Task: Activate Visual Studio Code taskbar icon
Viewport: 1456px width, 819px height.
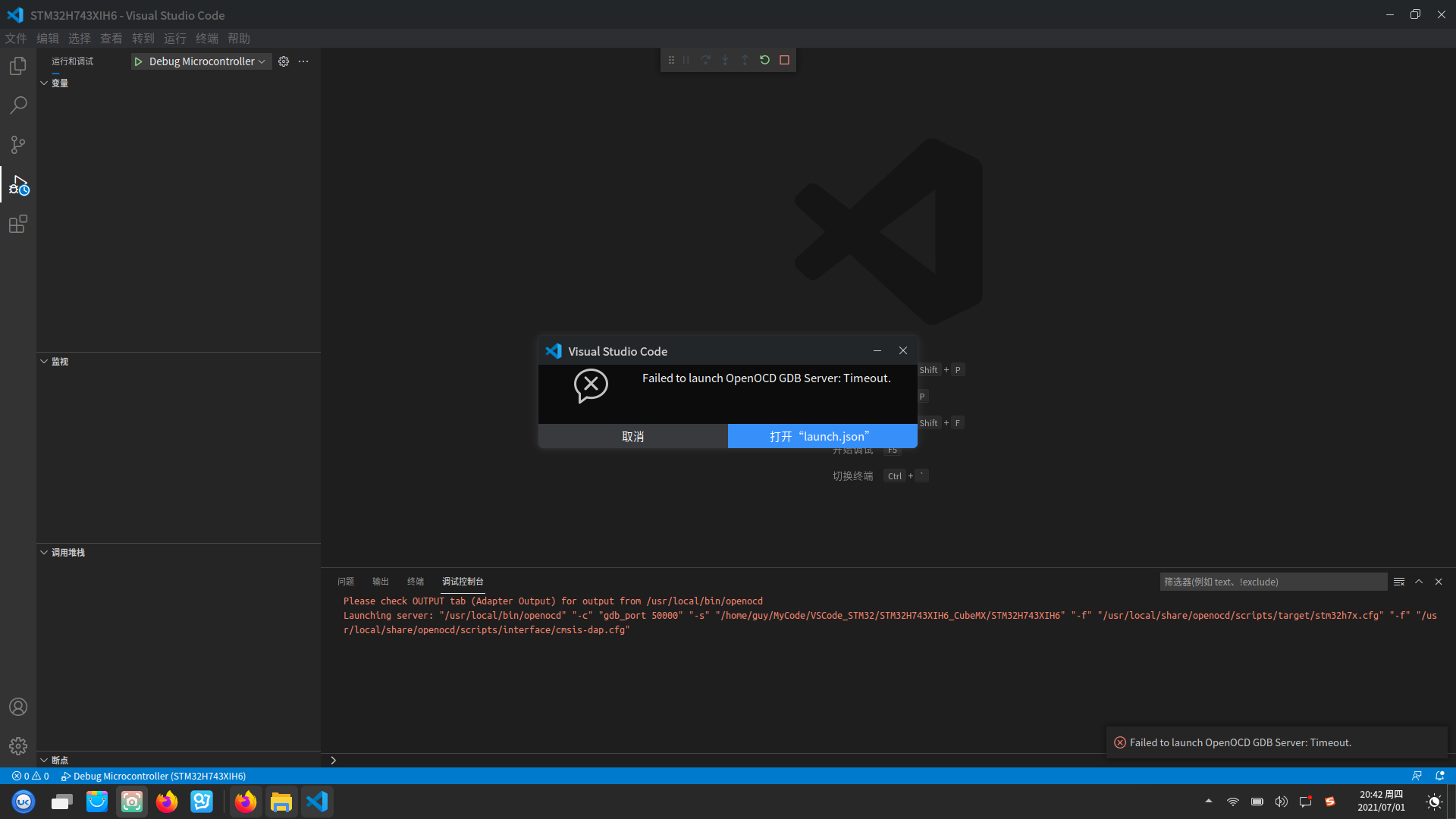Action: 317,802
